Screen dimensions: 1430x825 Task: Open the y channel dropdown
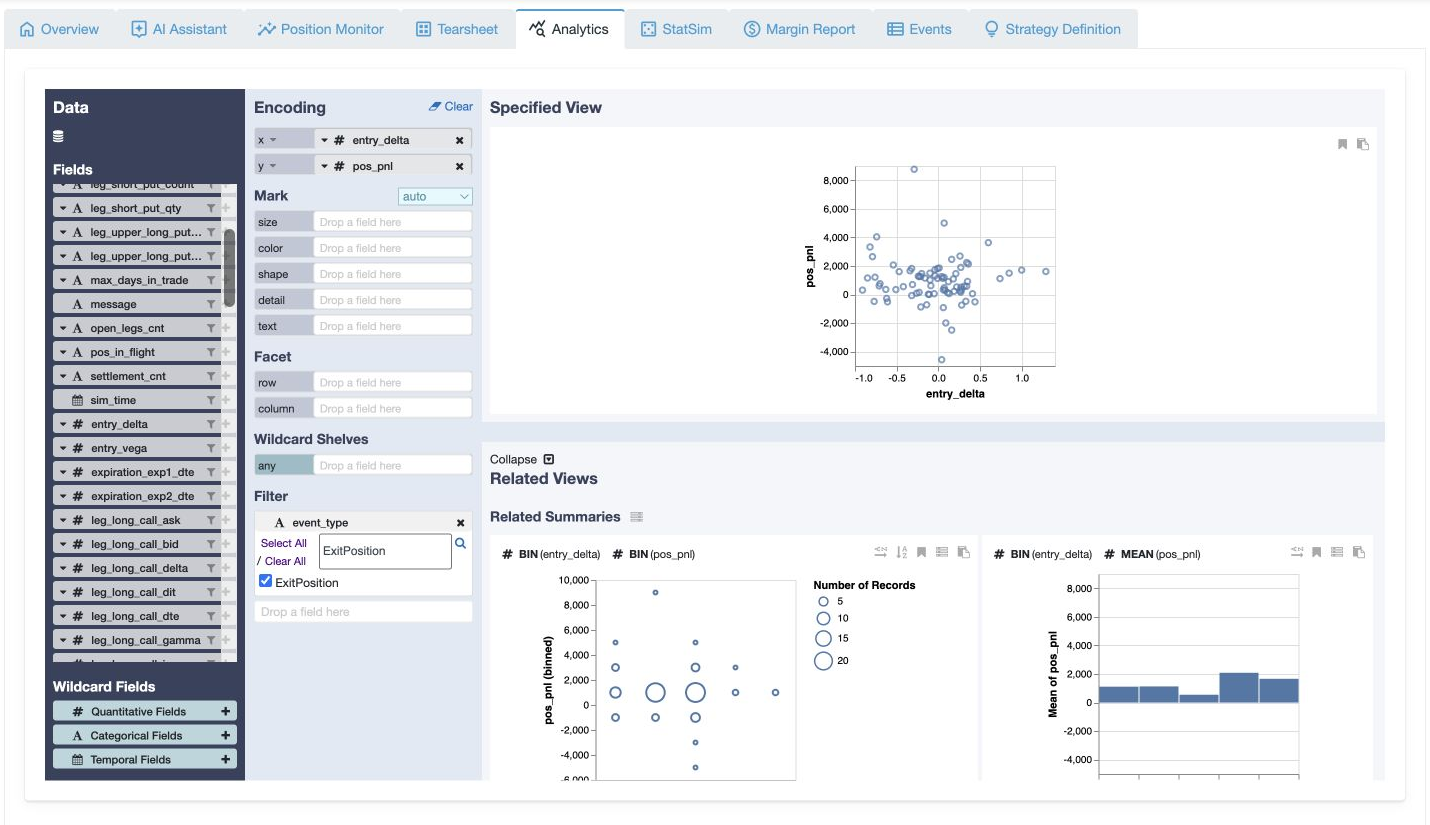click(x=284, y=167)
